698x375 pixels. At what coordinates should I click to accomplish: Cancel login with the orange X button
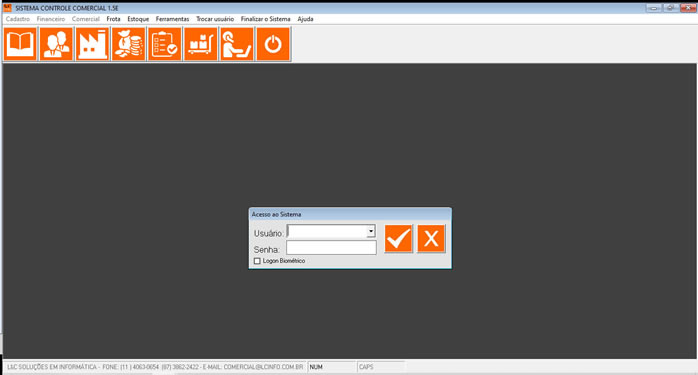click(x=431, y=239)
